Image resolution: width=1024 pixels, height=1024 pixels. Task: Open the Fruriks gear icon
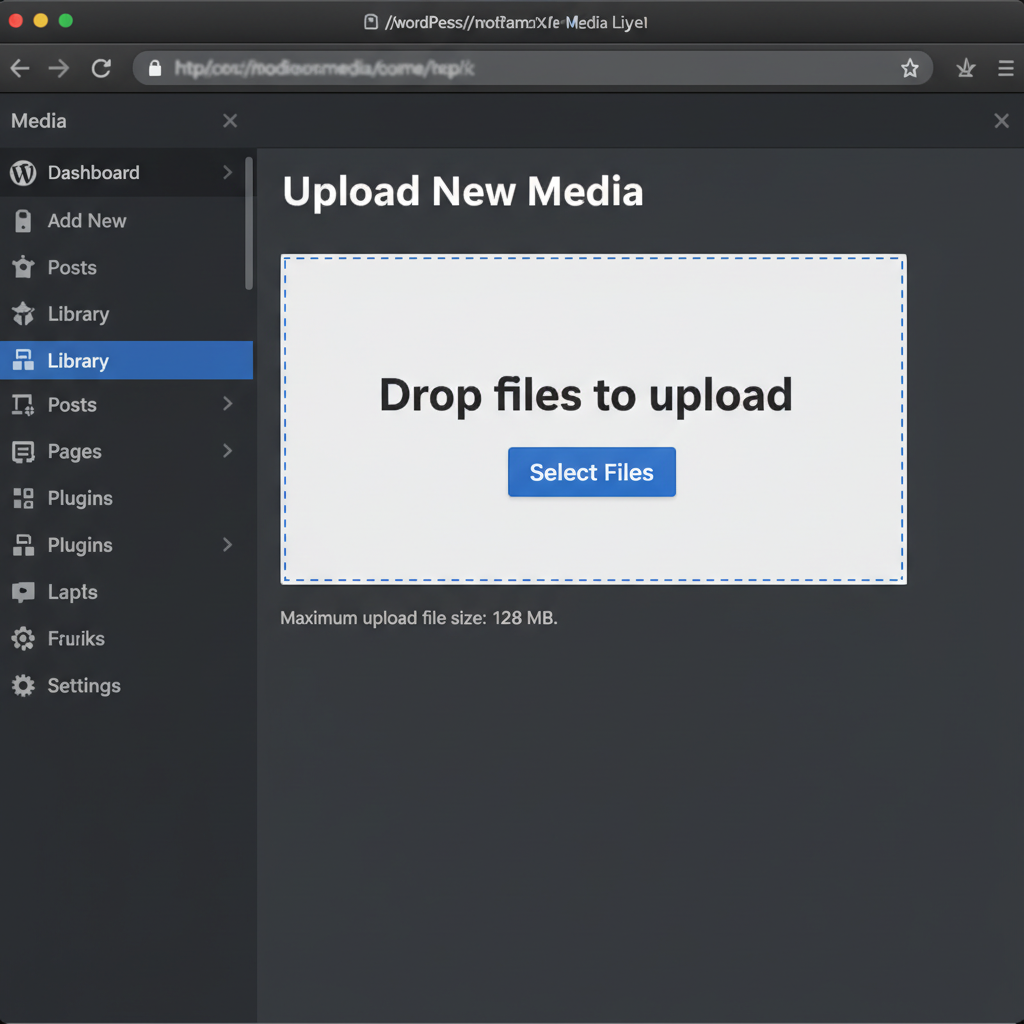coord(22,639)
